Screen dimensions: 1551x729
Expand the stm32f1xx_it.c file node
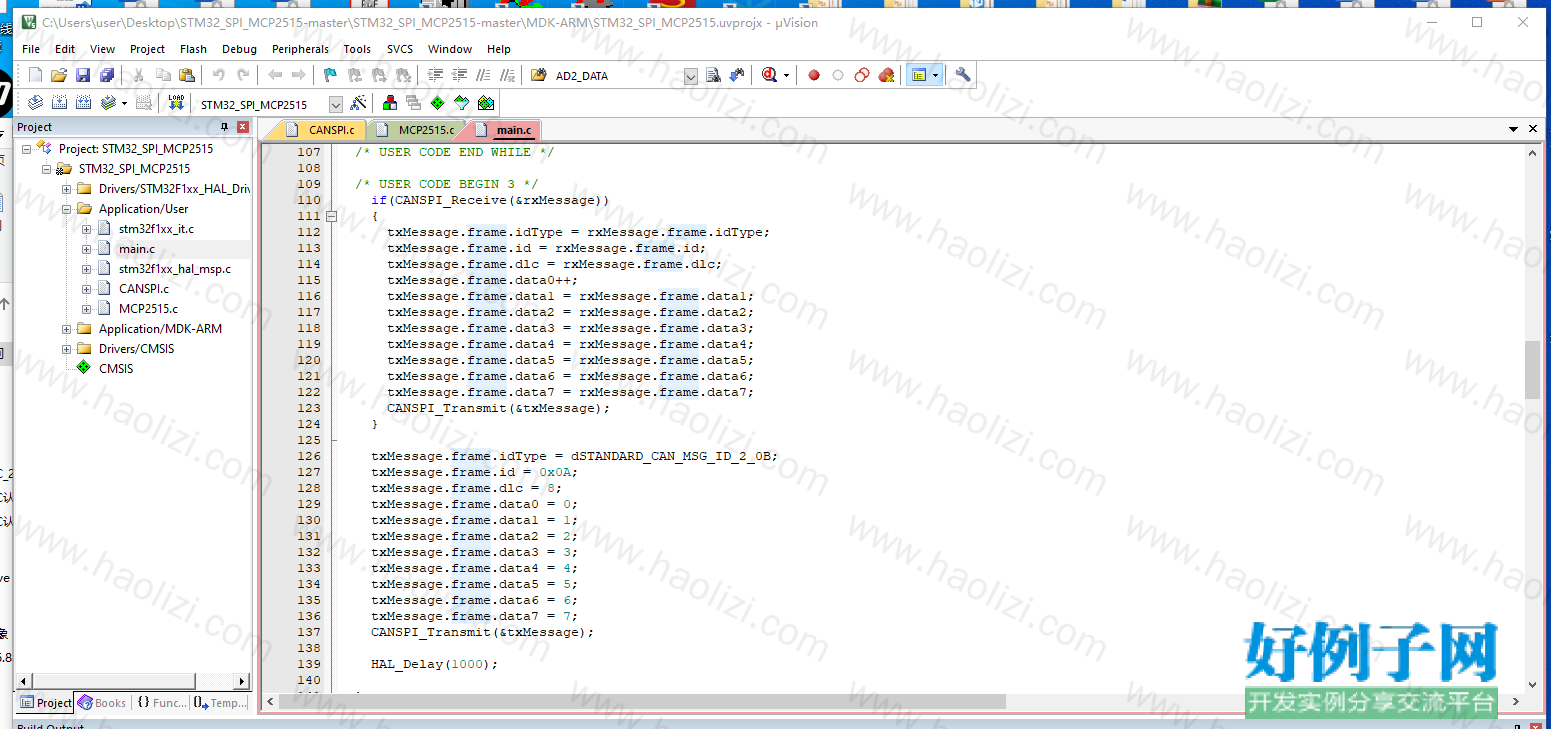pos(87,229)
